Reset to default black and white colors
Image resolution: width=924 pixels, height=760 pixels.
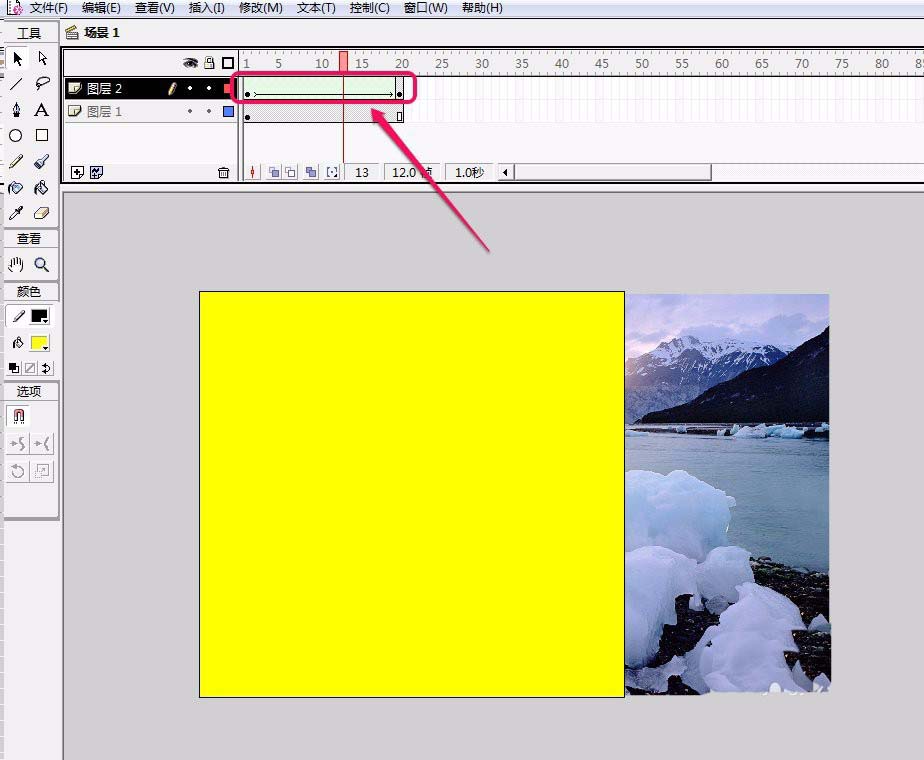14,368
